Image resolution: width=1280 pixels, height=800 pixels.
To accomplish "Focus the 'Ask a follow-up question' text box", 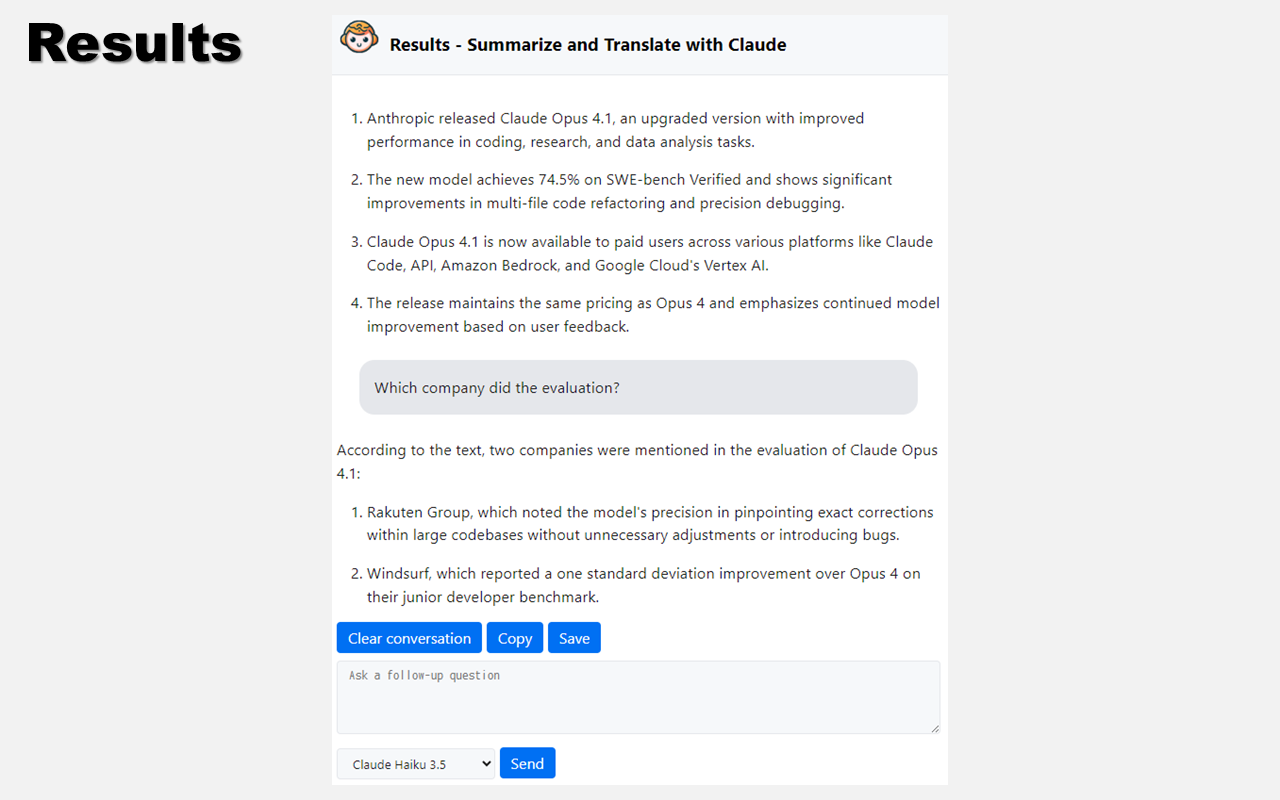I will (638, 697).
